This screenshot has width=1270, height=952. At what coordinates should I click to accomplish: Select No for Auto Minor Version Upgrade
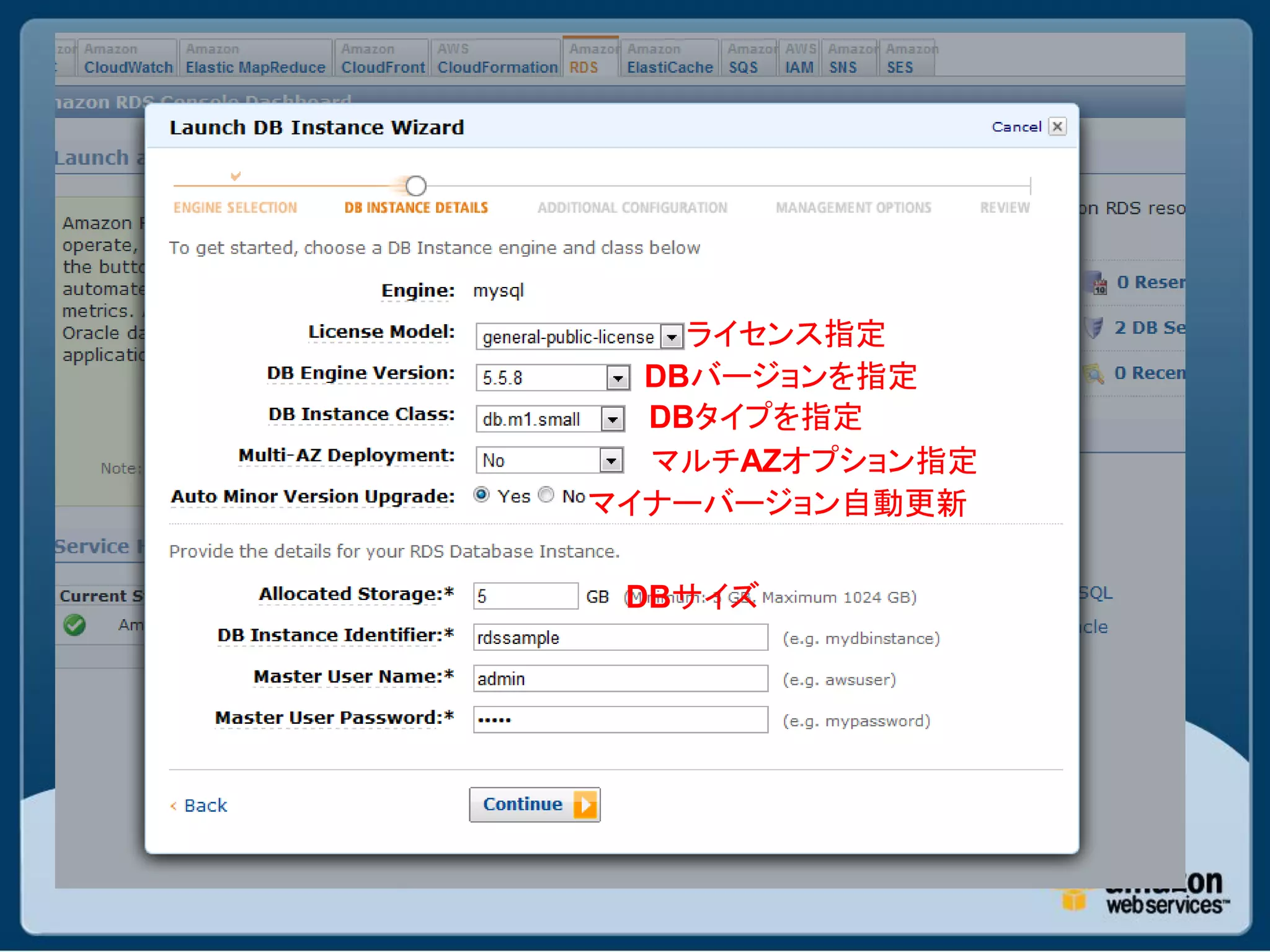pos(546,495)
